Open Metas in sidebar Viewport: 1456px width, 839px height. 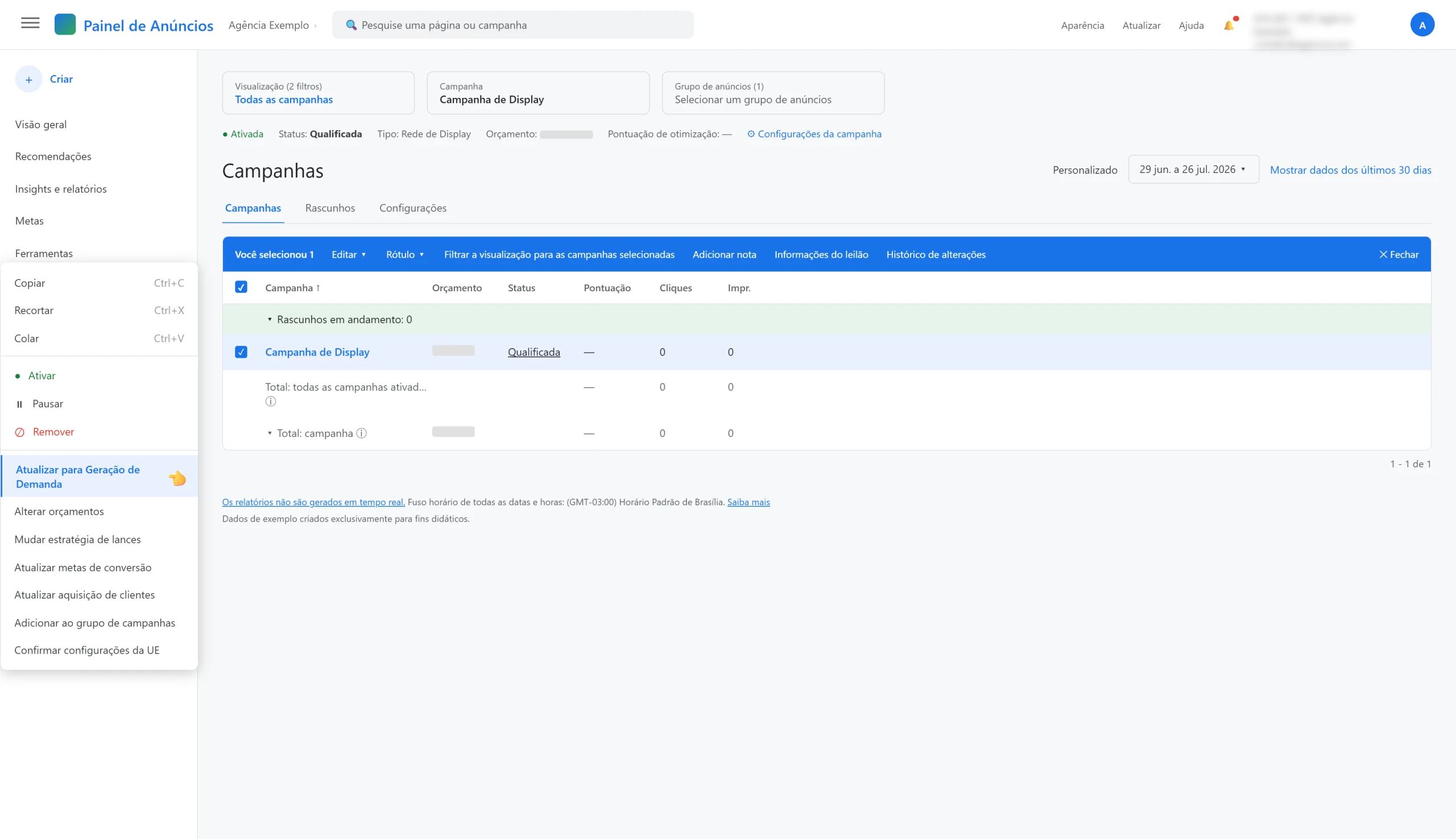[30, 221]
